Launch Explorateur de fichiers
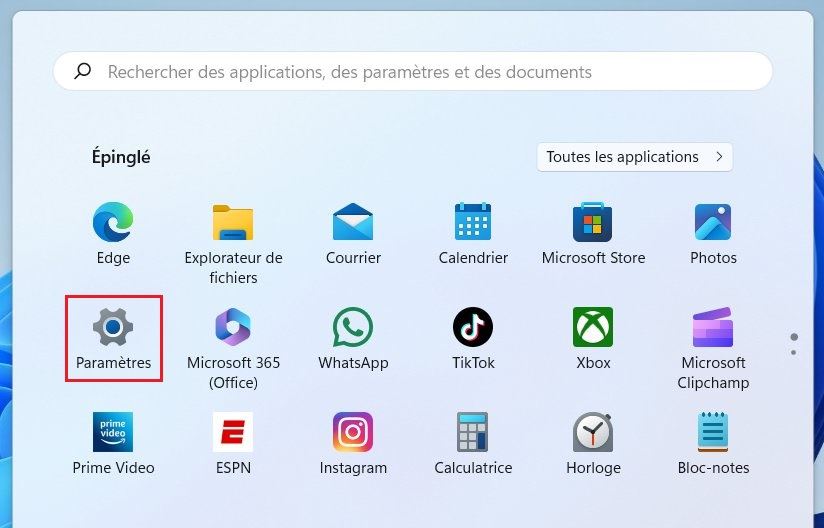824x528 pixels. point(233,244)
